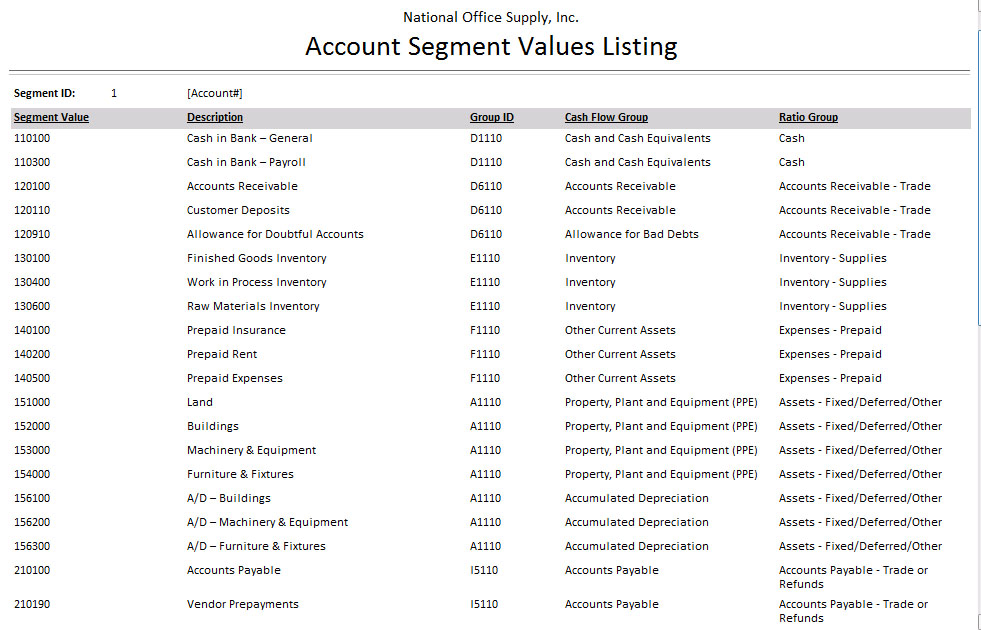This screenshot has width=981, height=630.
Task: Select the Allowance for Bad Debts cash flow group
Action: pyautogui.click(x=632, y=235)
